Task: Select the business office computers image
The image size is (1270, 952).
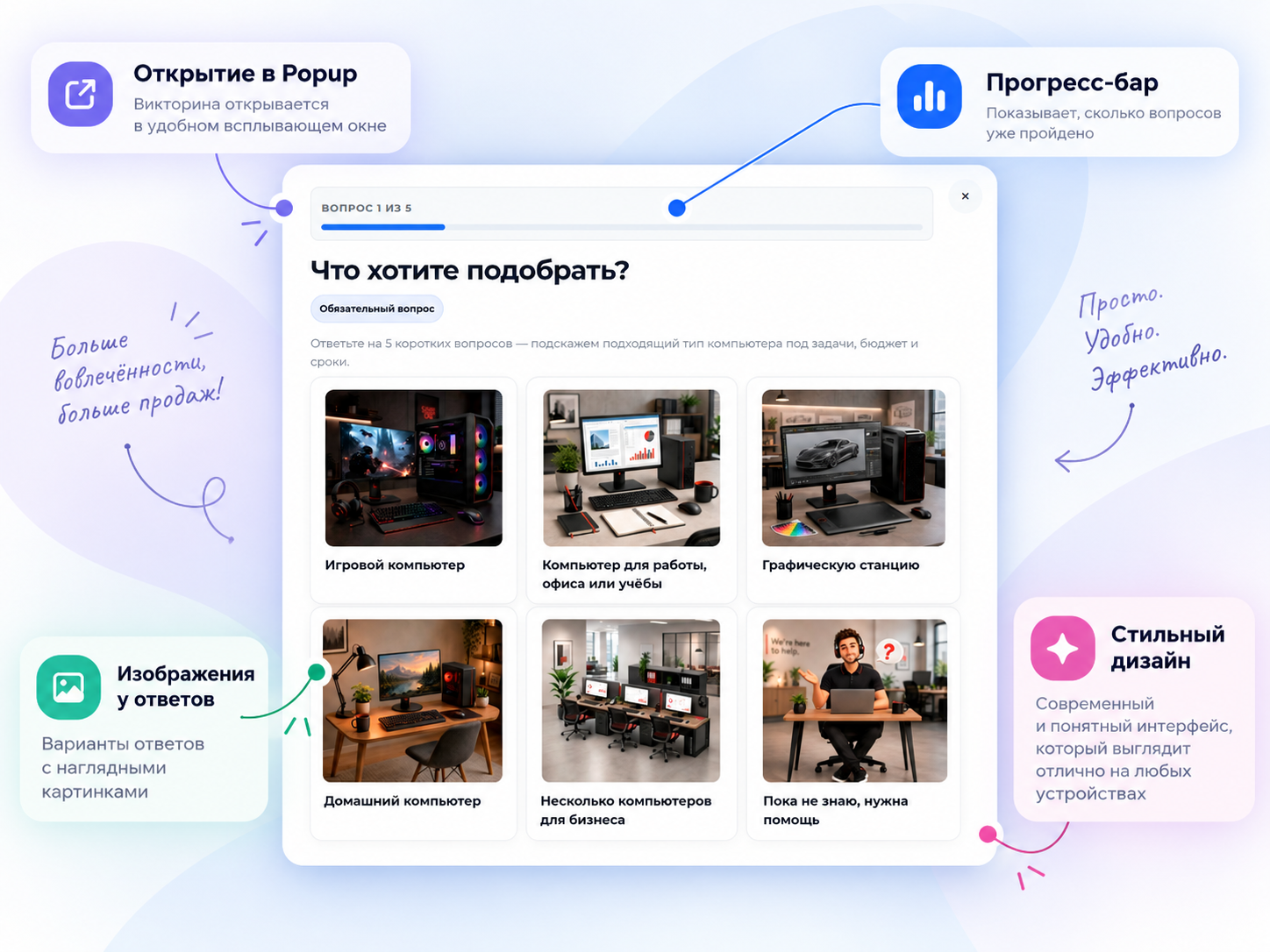Action: [631, 700]
